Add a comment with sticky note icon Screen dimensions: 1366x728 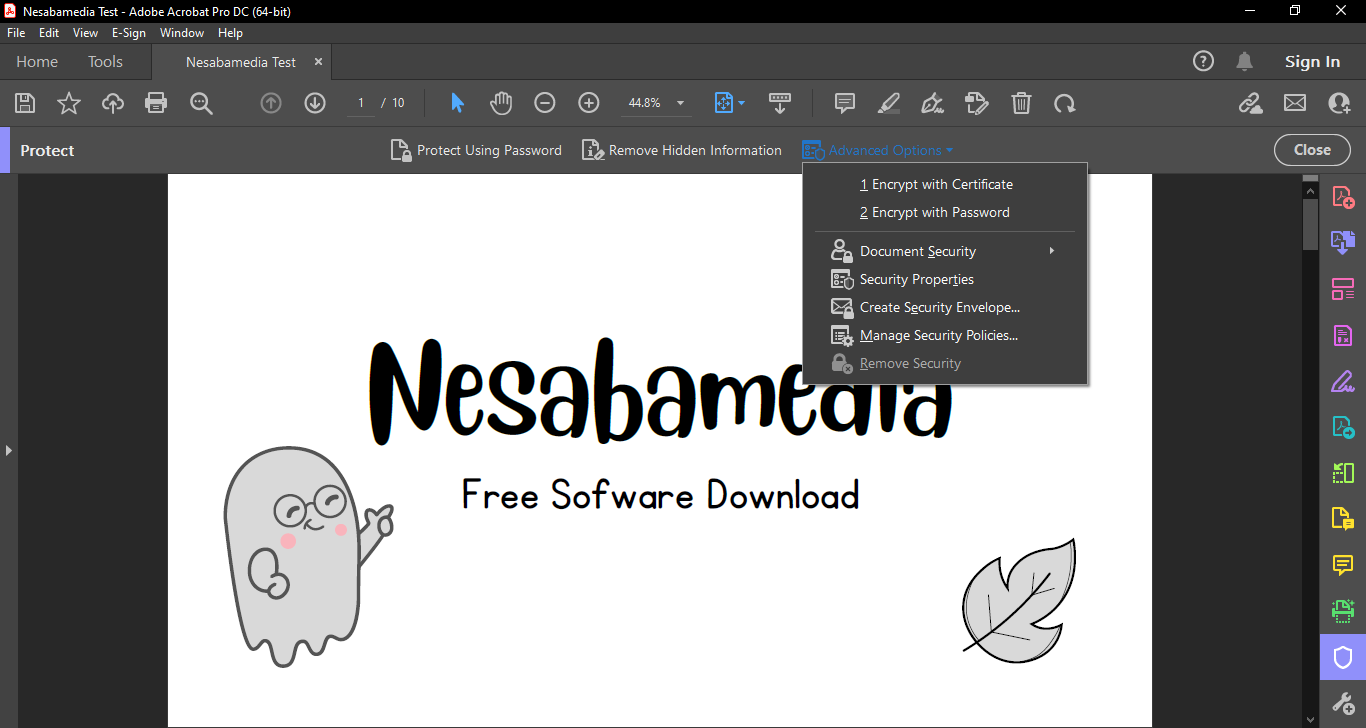tap(845, 103)
